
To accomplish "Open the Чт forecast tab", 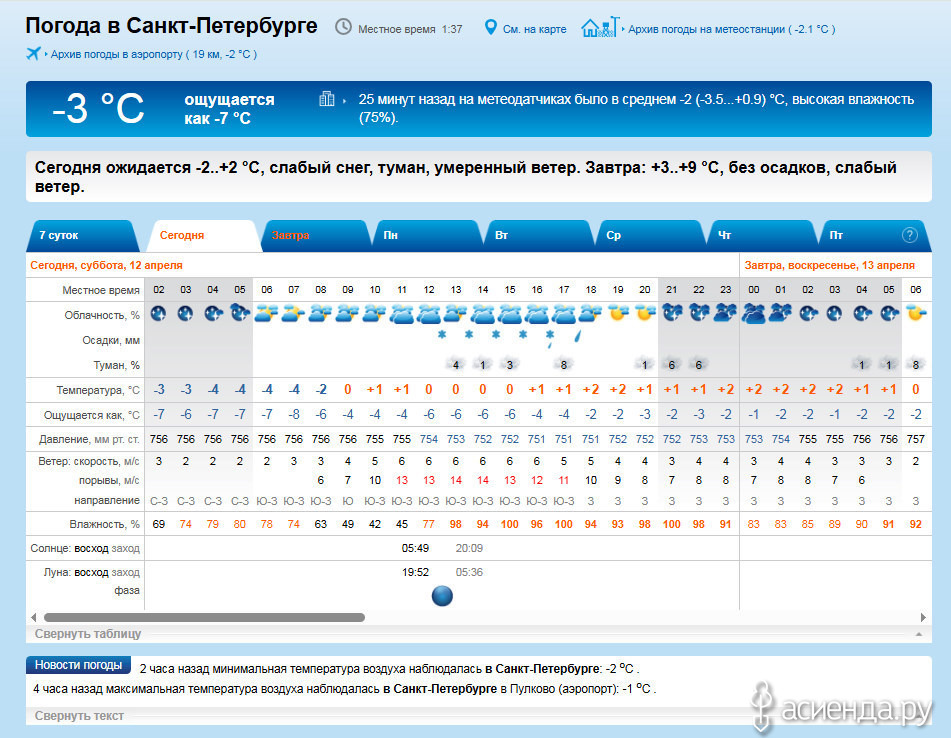I will [x=762, y=235].
